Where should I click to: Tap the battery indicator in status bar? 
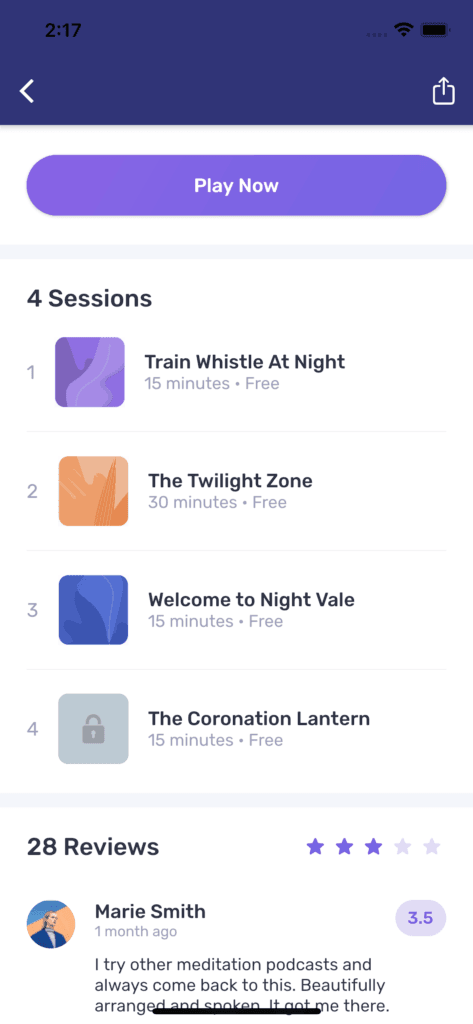(434, 29)
